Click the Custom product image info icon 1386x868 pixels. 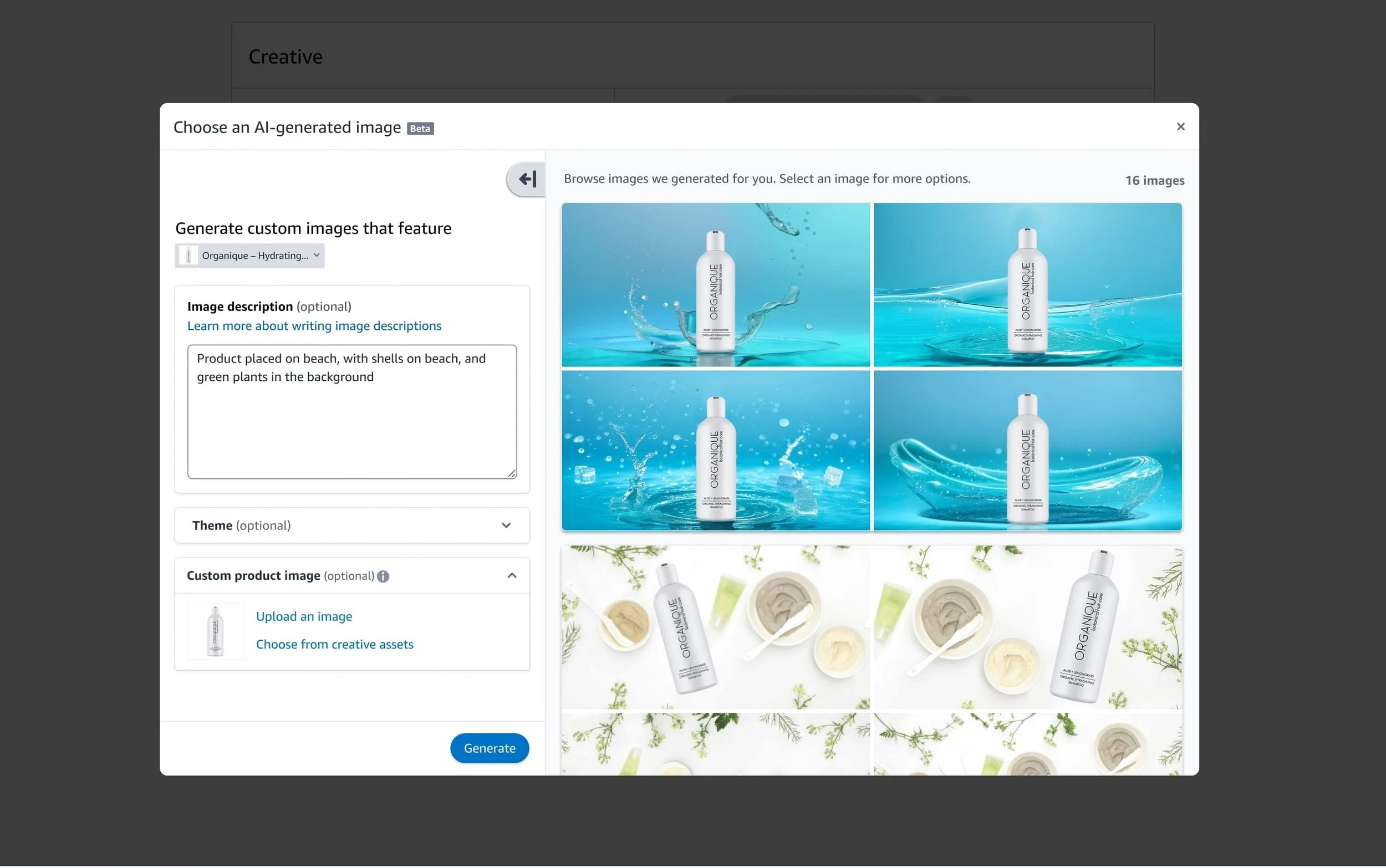coord(383,576)
